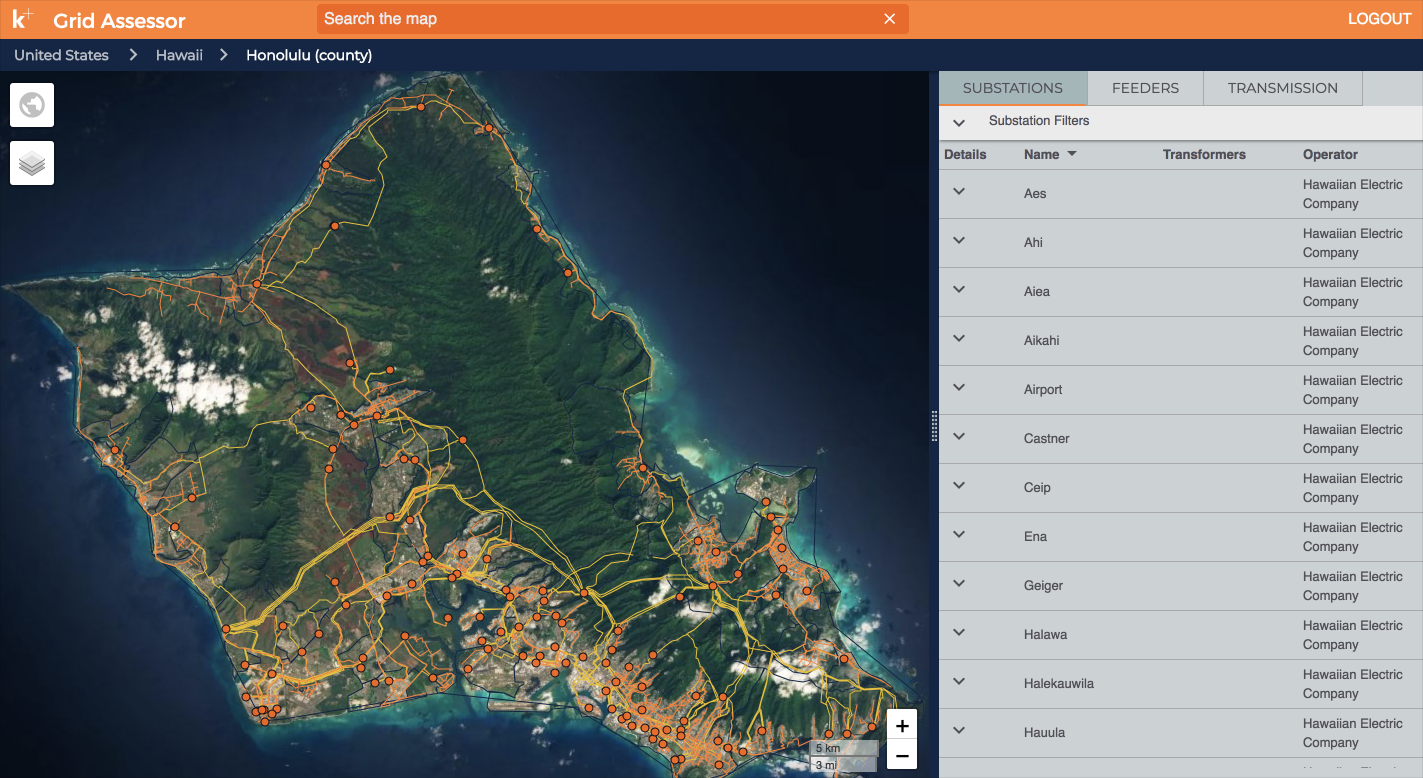The width and height of the screenshot is (1423, 778).
Task: Click the Operator column header
Action: (1330, 154)
